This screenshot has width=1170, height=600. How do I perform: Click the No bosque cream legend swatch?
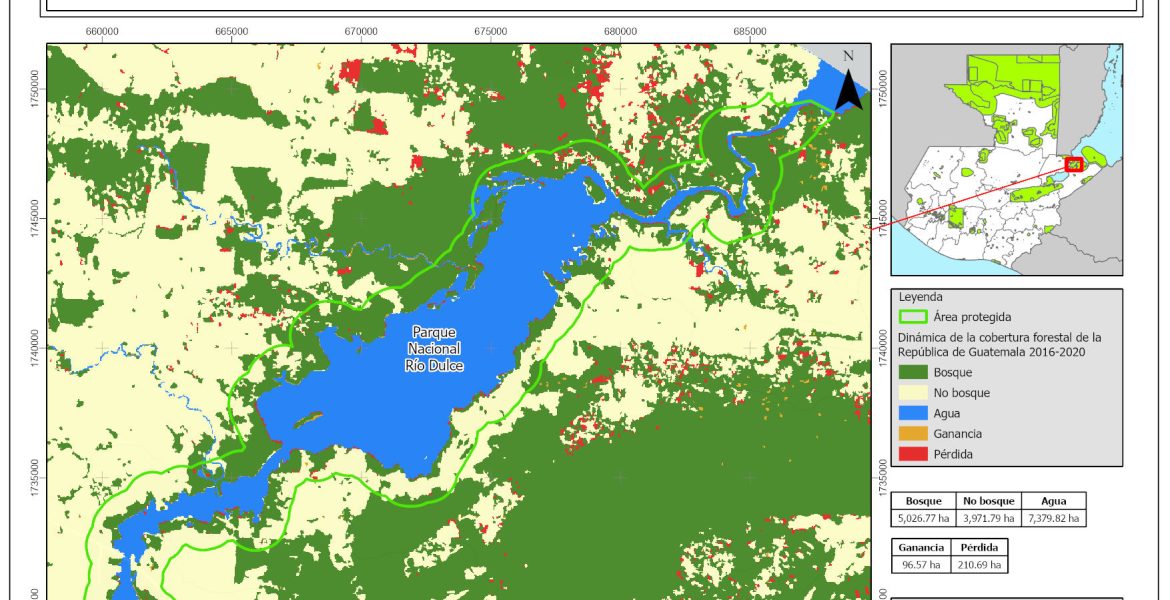click(x=912, y=393)
